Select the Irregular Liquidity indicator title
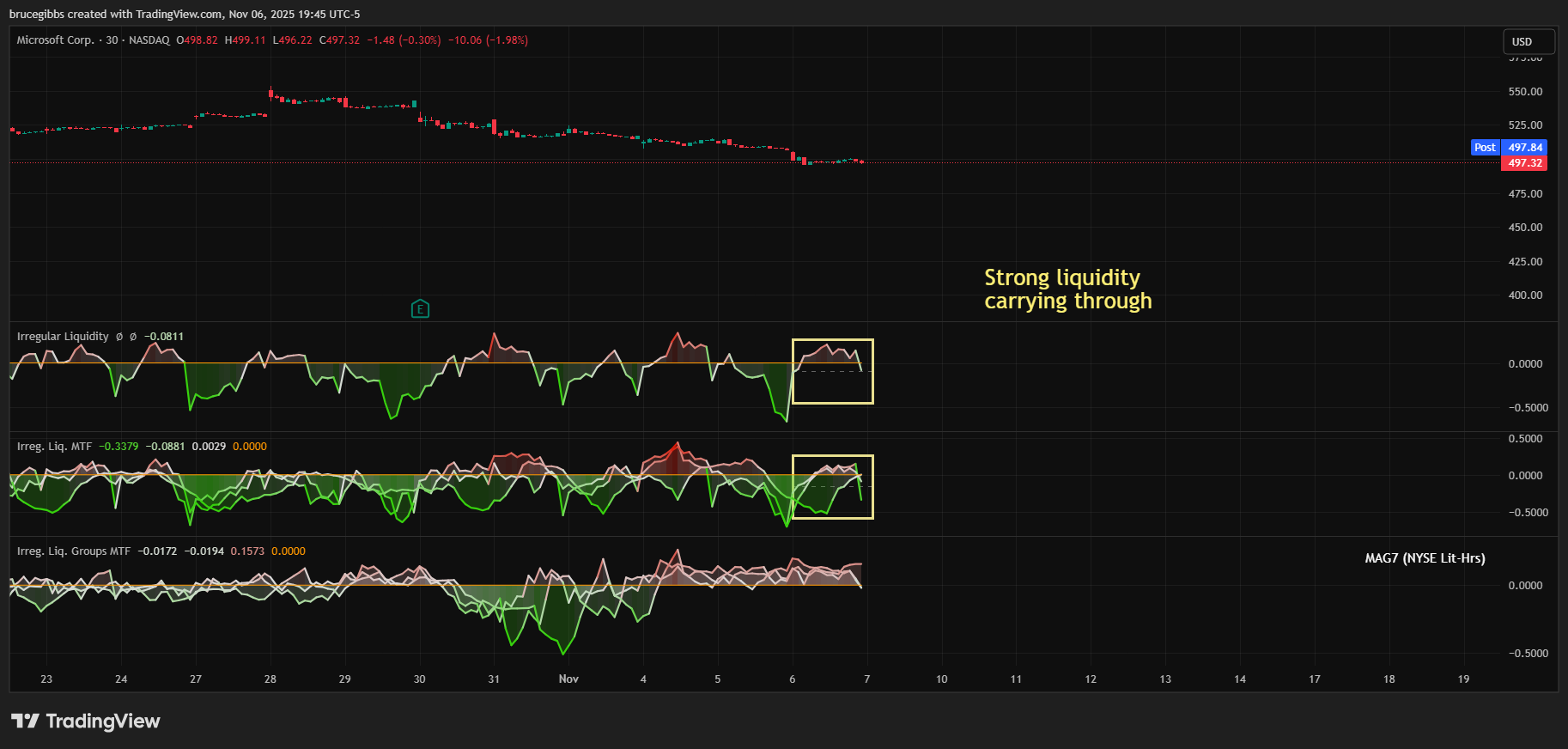This screenshot has width=1568, height=749. 63,337
